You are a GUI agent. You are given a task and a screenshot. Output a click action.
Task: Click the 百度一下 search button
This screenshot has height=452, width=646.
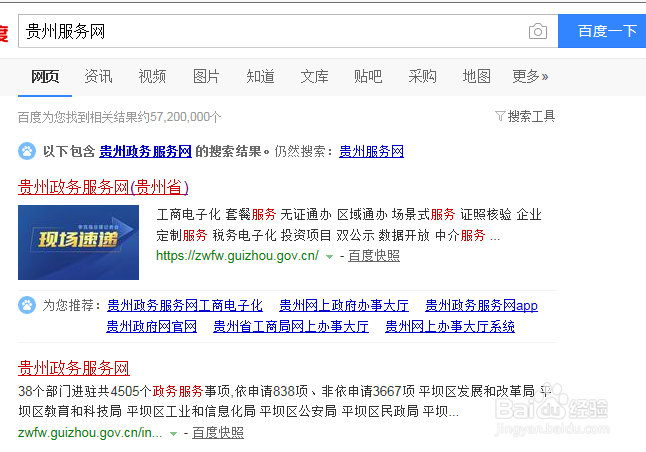(x=602, y=31)
